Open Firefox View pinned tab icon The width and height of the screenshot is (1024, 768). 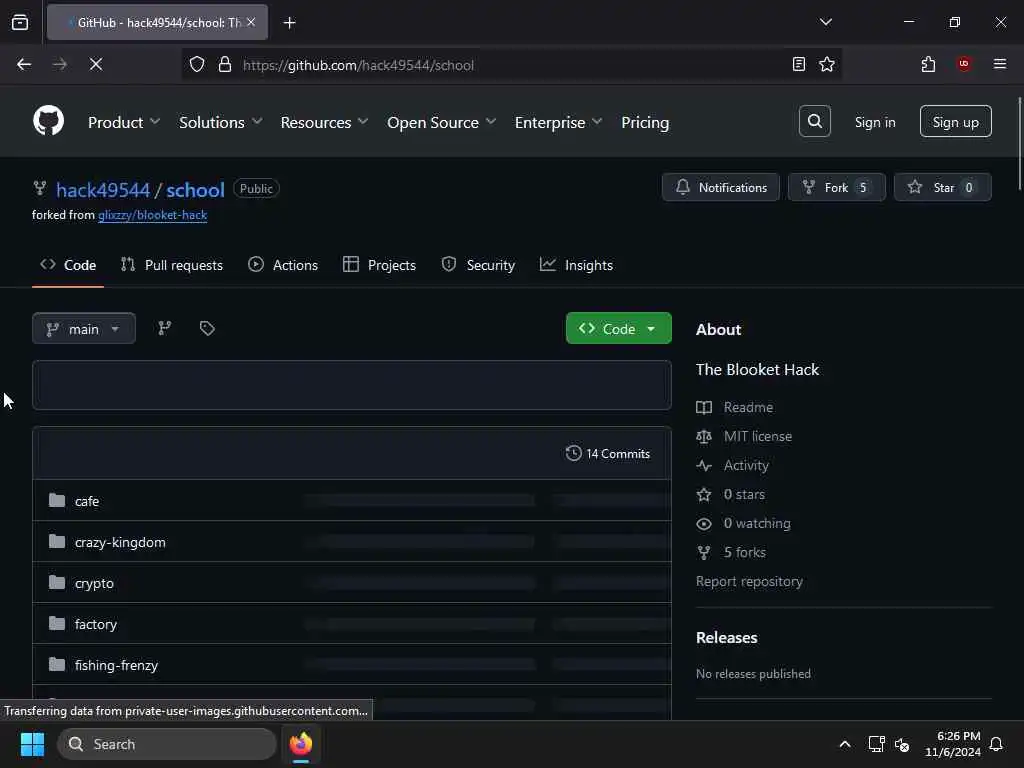(20, 22)
